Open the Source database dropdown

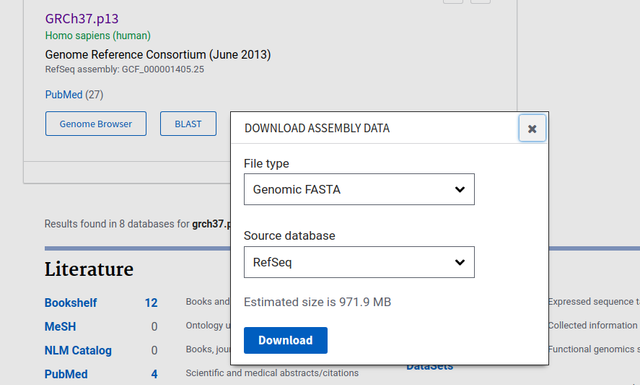[359, 262]
